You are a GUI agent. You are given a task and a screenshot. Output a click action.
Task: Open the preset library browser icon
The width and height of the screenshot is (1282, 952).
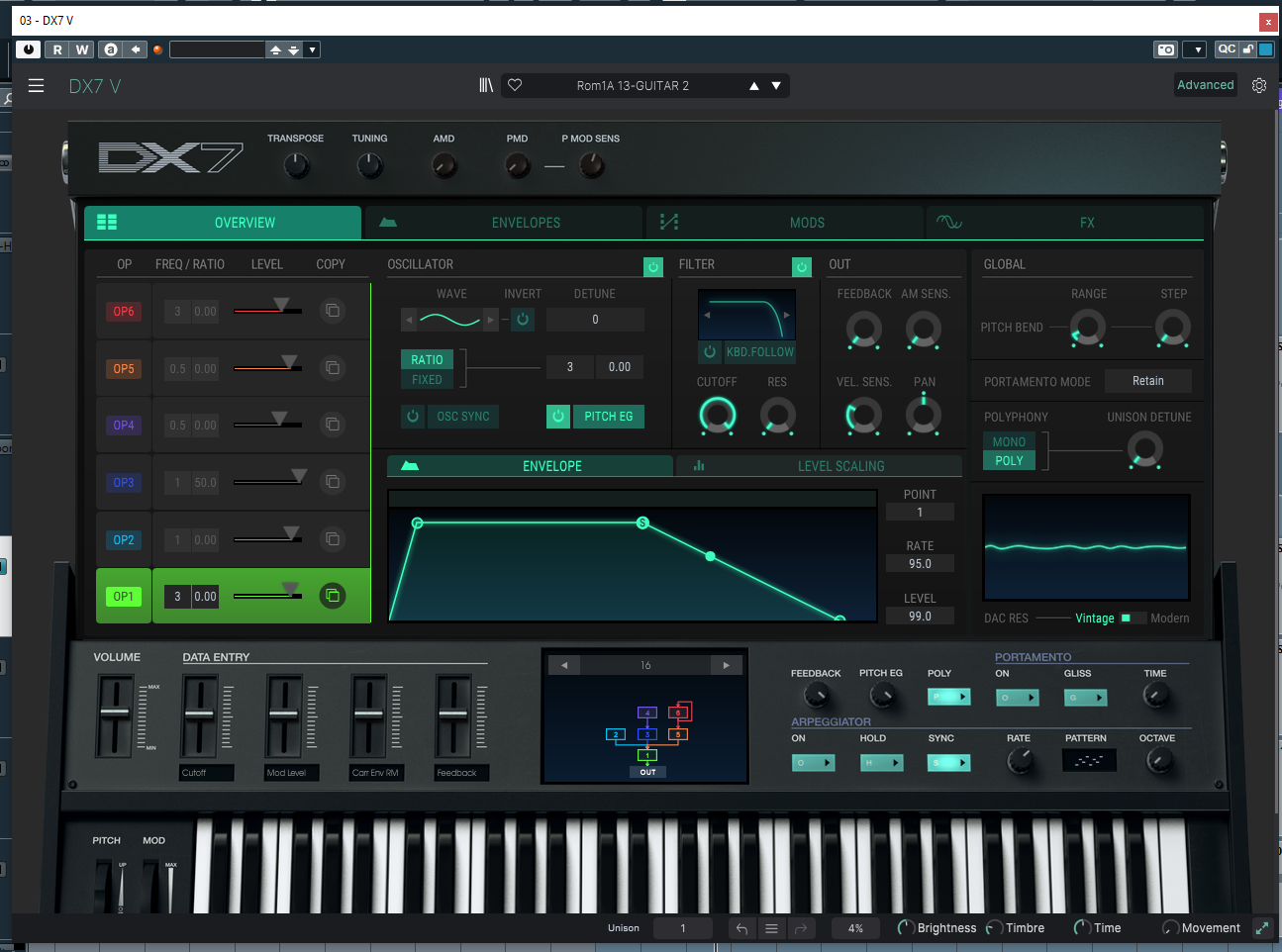(486, 86)
